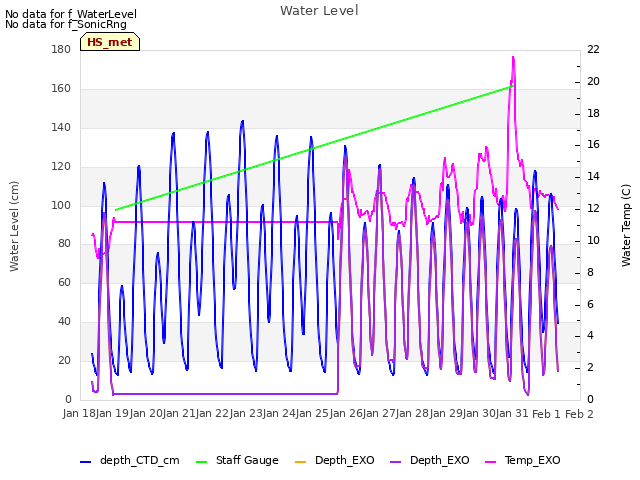Image resolution: width=640 pixels, height=480 pixels.
Task: Click the magenta Temp_EXO legend swatch
Action: coord(490,462)
